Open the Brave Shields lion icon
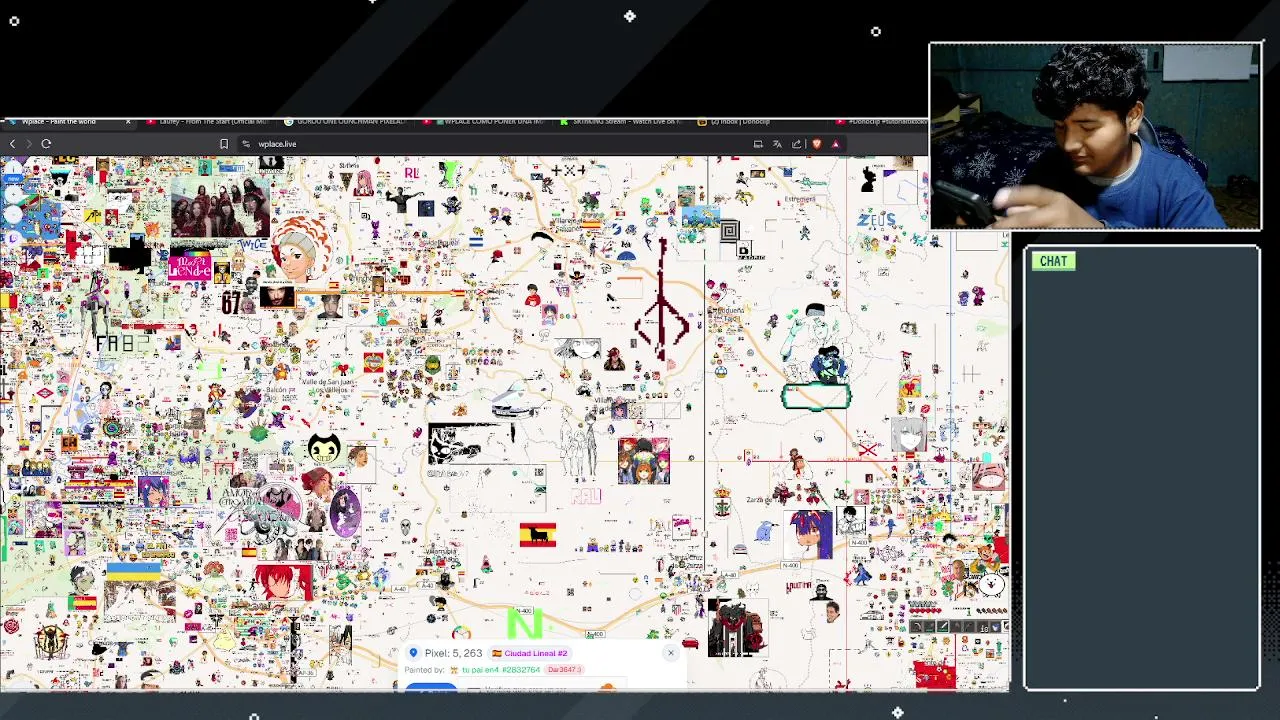1280x720 pixels. [x=817, y=144]
